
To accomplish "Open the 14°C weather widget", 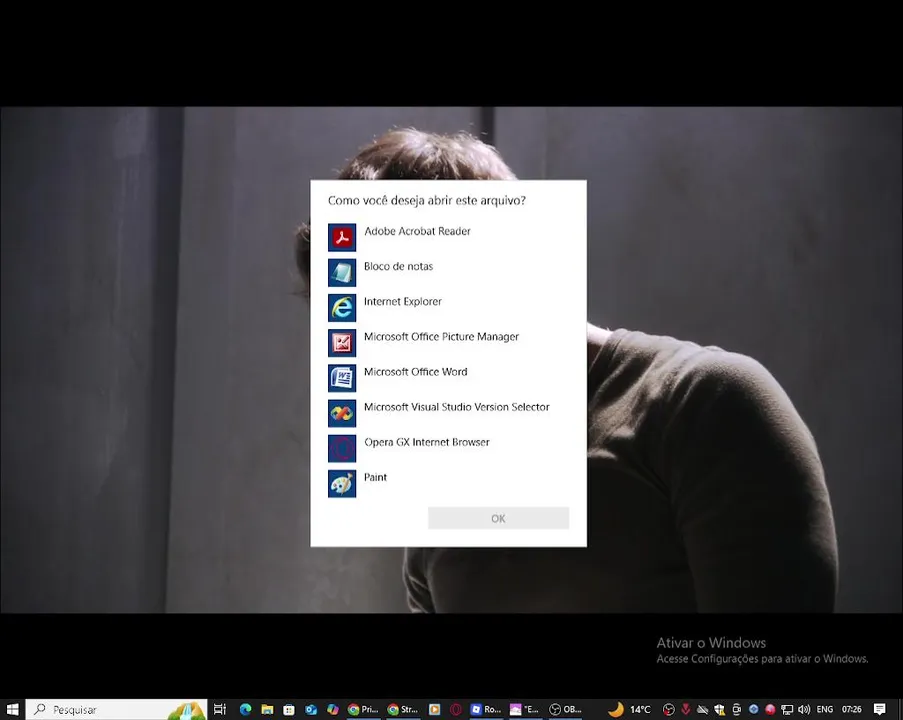I will point(629,710).
